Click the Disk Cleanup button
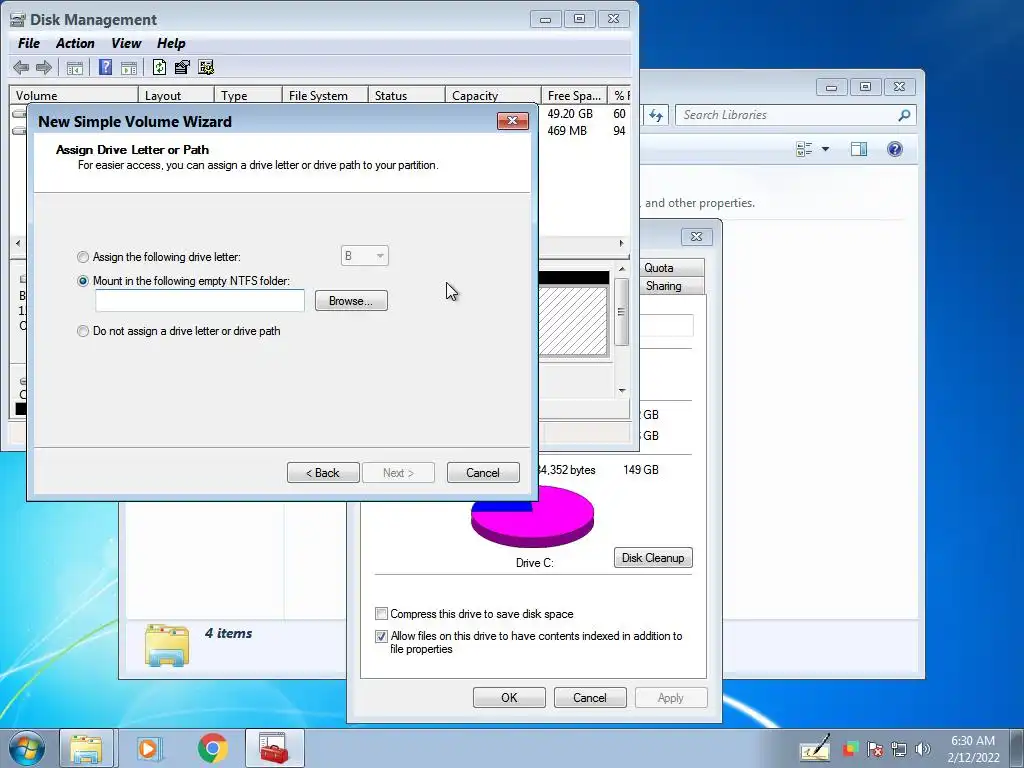The width and height of the screenshot is (1024, 768). (x=653, y=558)
